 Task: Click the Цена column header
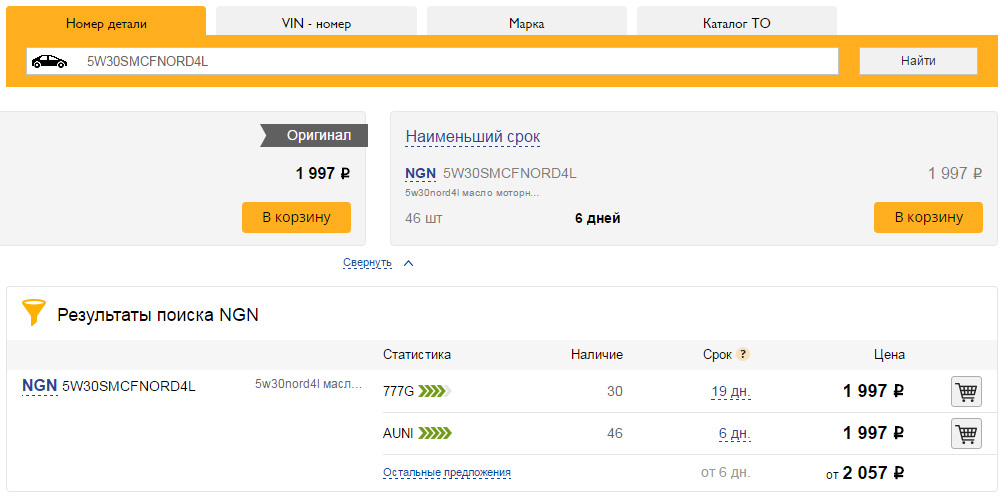pos(889,354)
